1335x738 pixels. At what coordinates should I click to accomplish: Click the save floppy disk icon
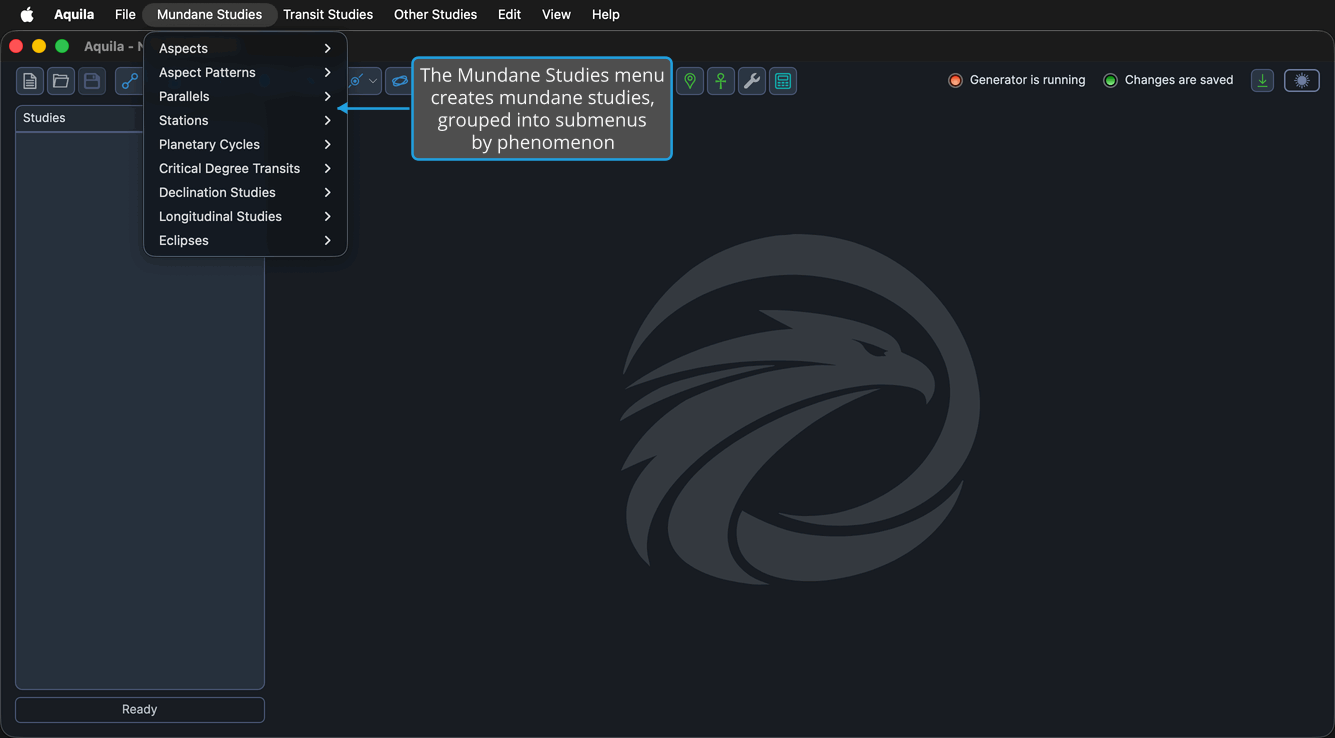(92, 81)
